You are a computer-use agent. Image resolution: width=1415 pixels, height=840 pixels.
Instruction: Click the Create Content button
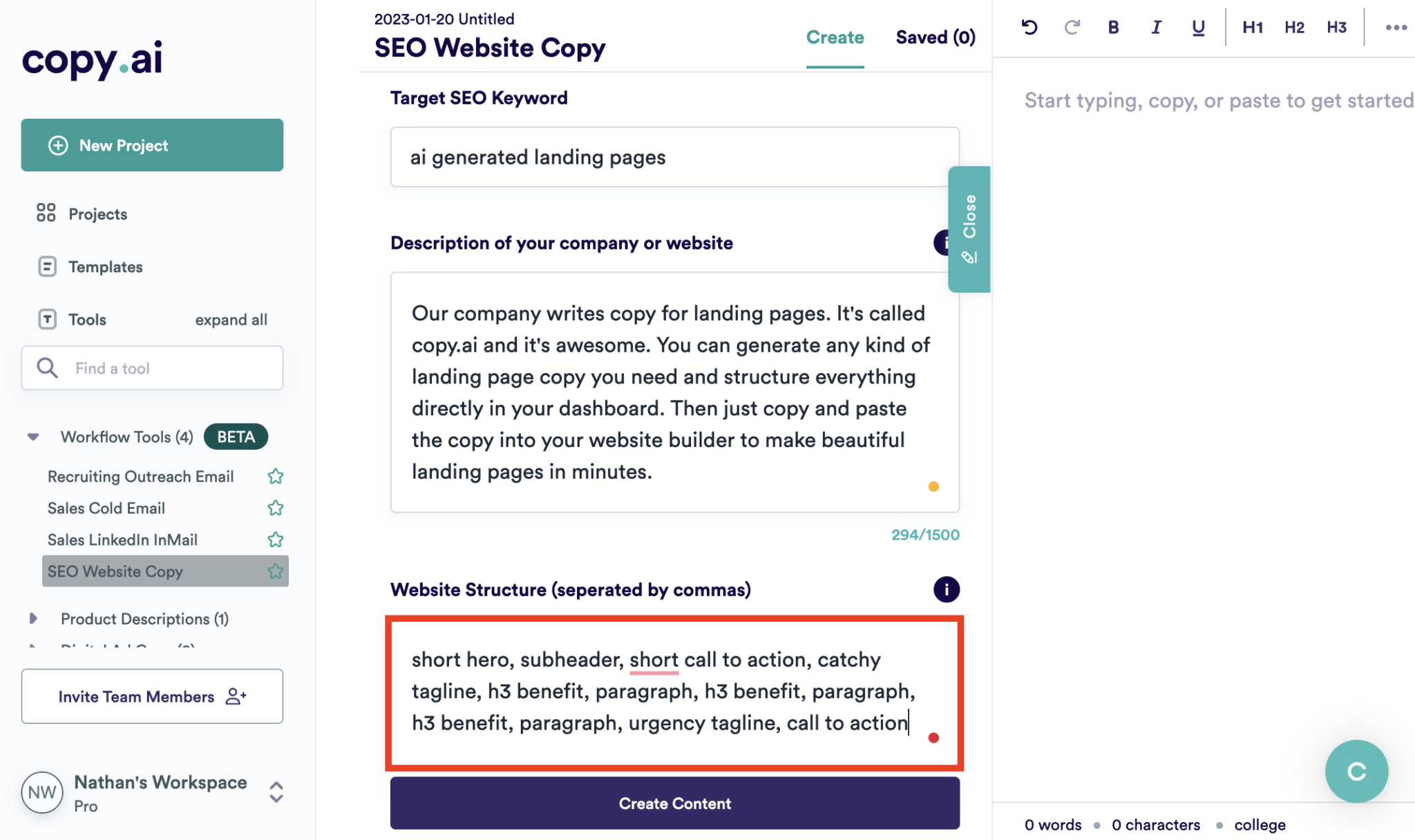click(x=674, y=803)
